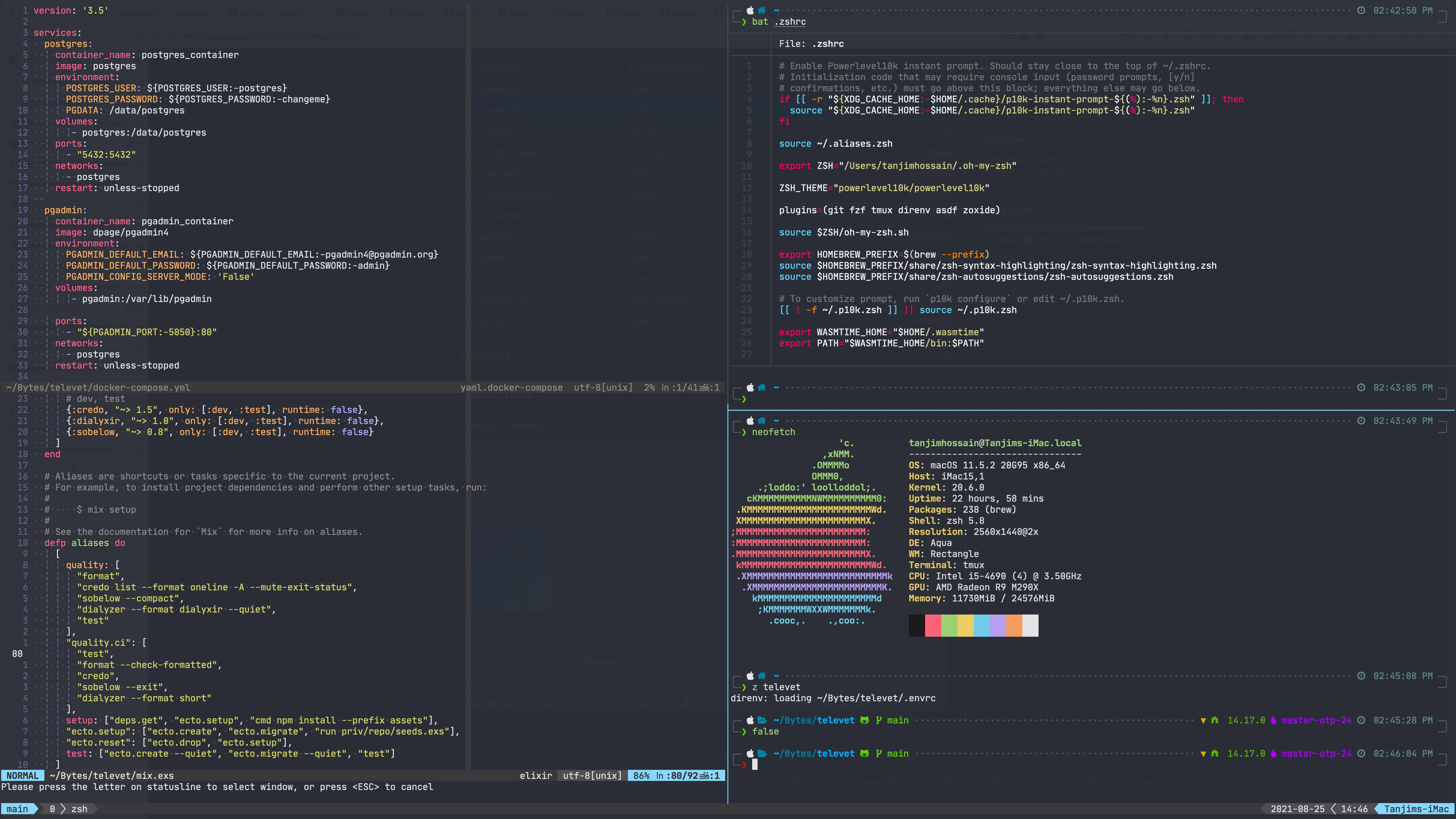This screenshot has height=819, width=1456.
Task: Click the docker-compose.yml statusline to focus that split
Action: coord(98,388)
